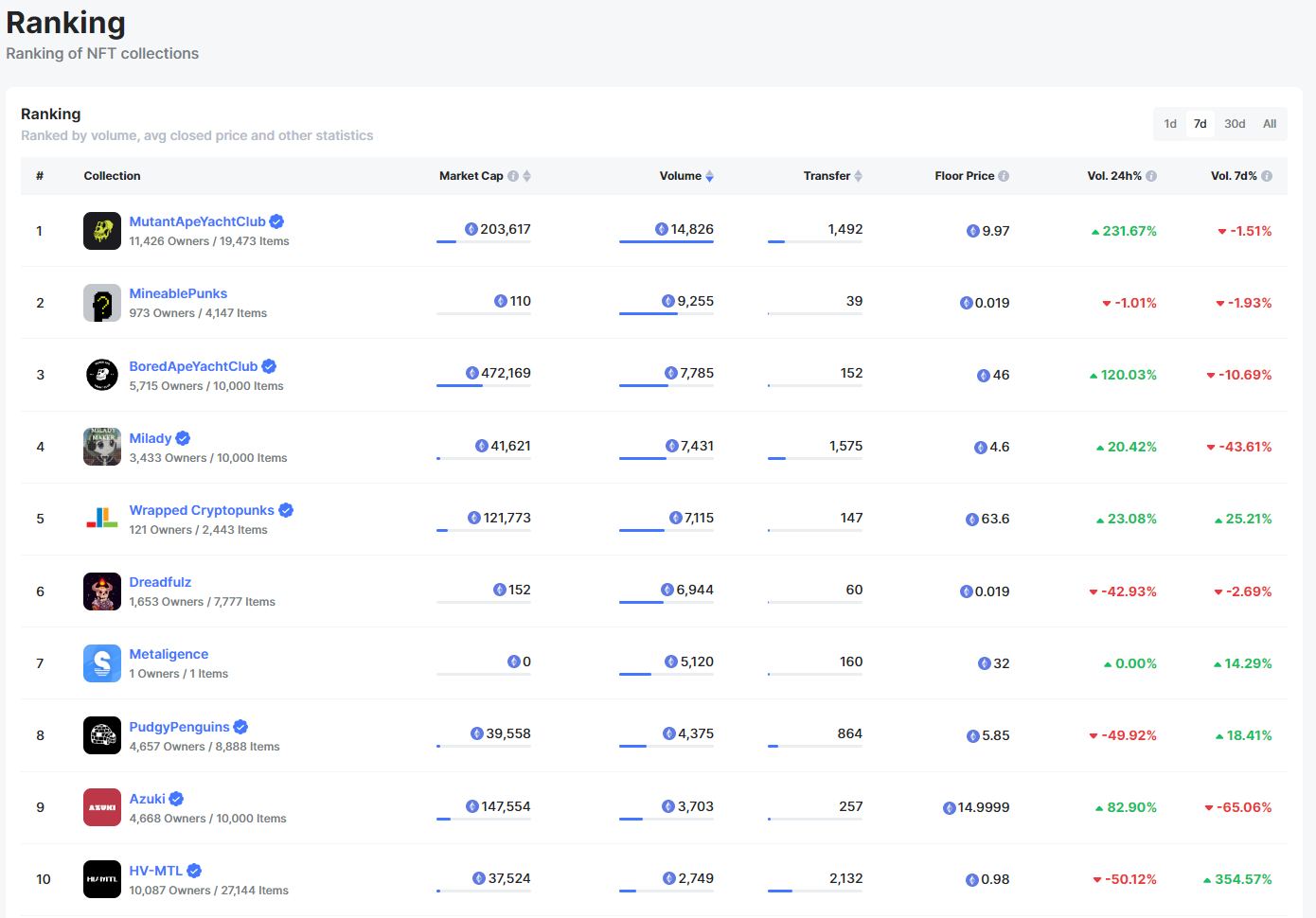Open MineablePunks collection avatar

pyautogui.click(x=102, y=303)
